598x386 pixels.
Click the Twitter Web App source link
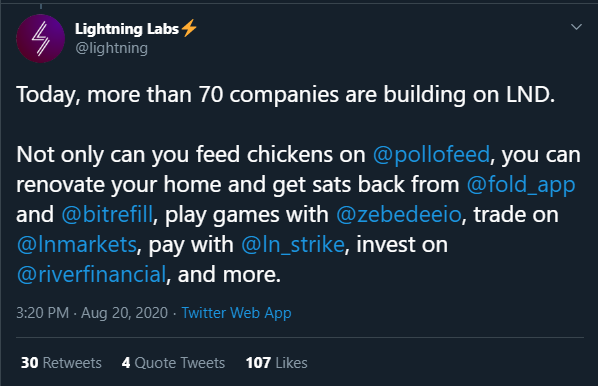pyautogui.click(x=236, y=313)
